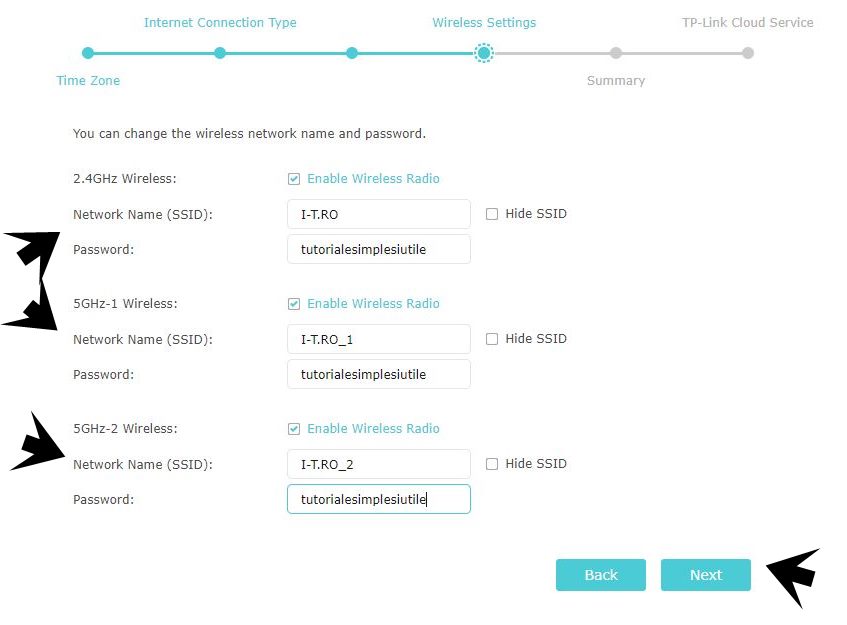Click the 5GHz-2 Network Name field
Screen dimensions: 847x625
point(379,464)
